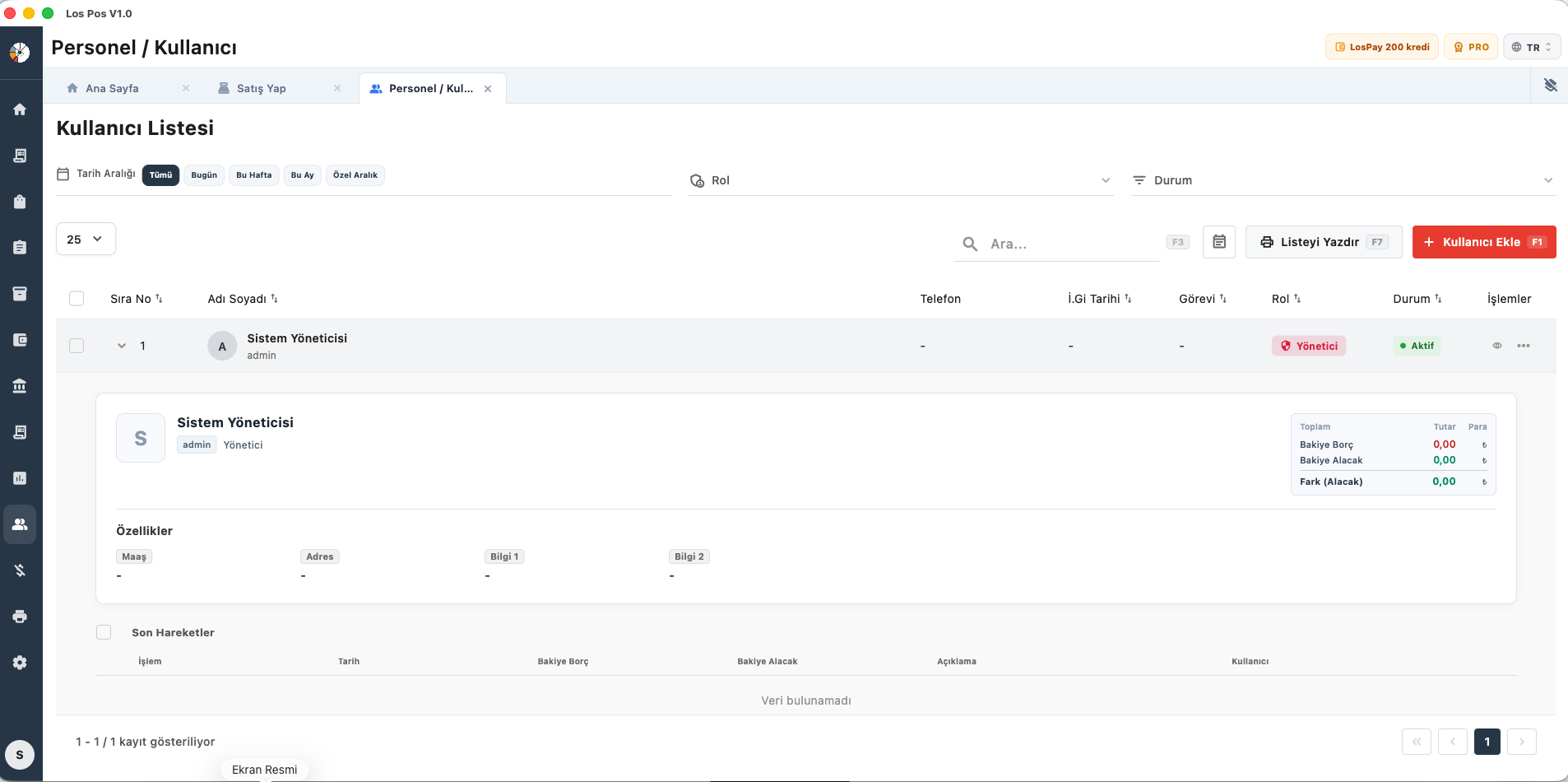
Task: Click the Kullanıcı Ekle button
Action: [x=1483, y=242]
